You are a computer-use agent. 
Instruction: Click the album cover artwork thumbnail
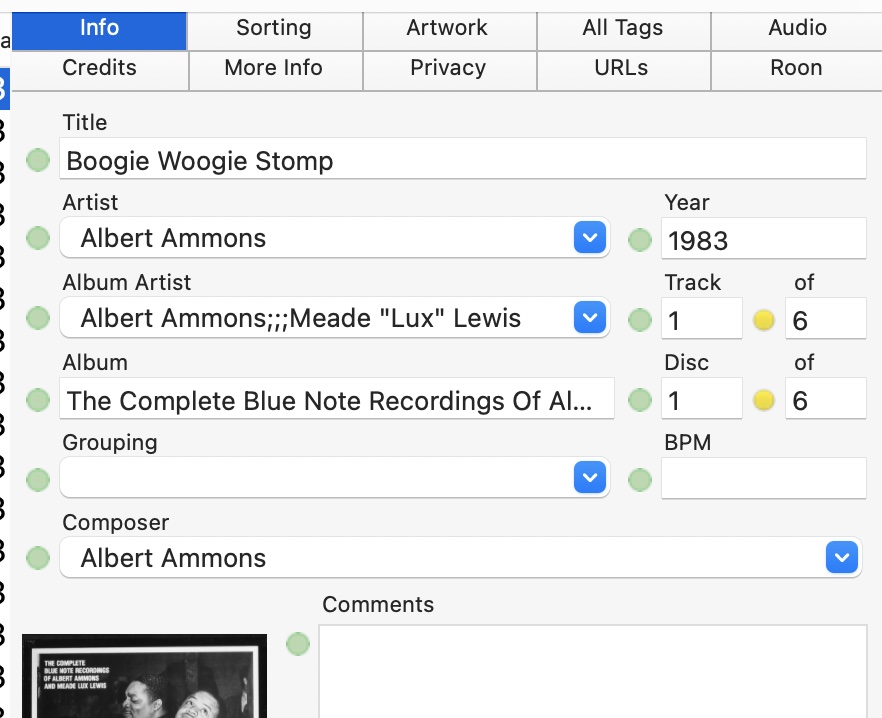click(x=144, y=676)
